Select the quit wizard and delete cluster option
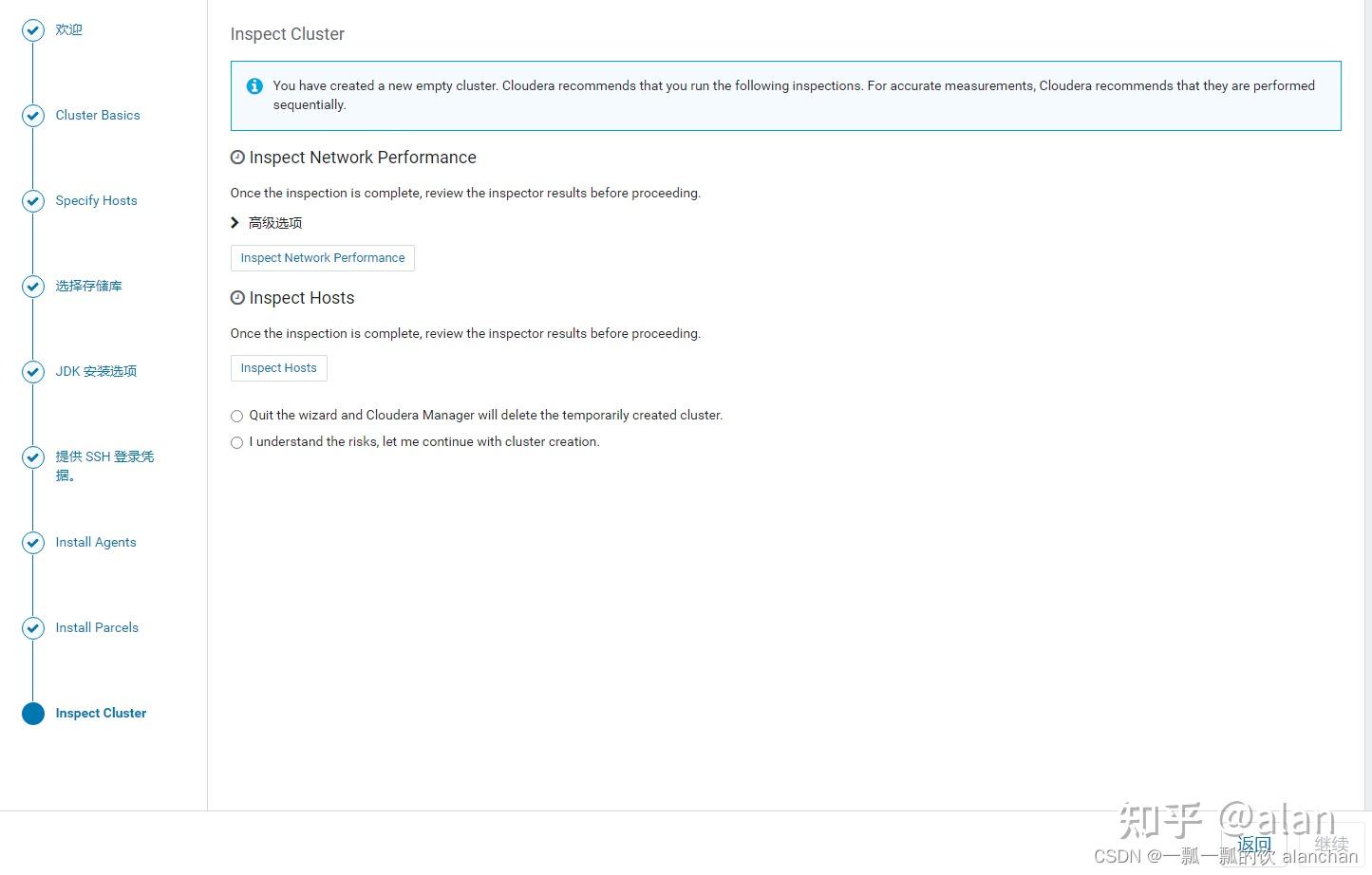Image resolution: width=1372 pixels, height=875 pixels. point(236,416)
